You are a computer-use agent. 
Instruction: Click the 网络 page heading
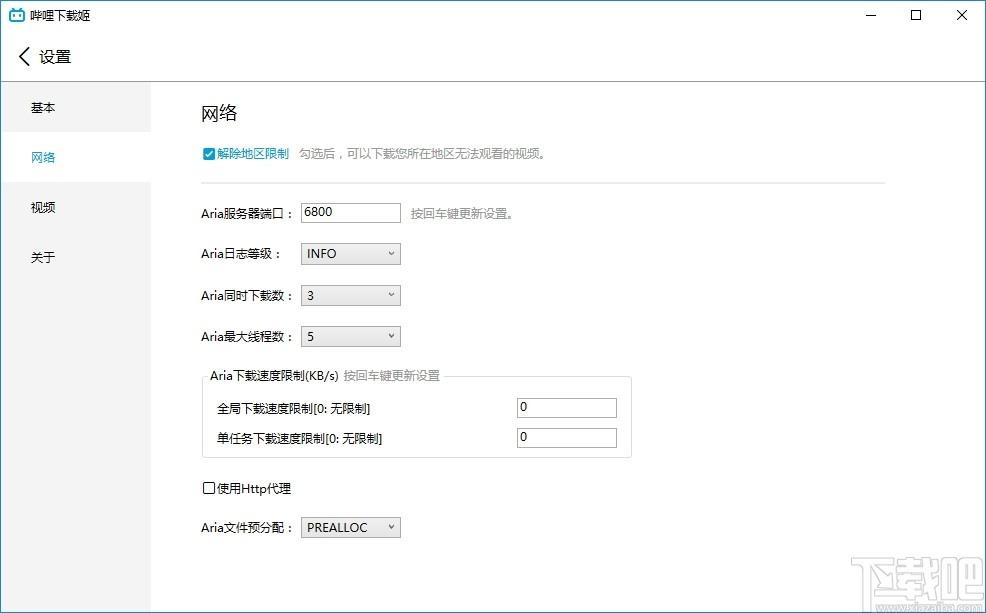pos(219,114)
